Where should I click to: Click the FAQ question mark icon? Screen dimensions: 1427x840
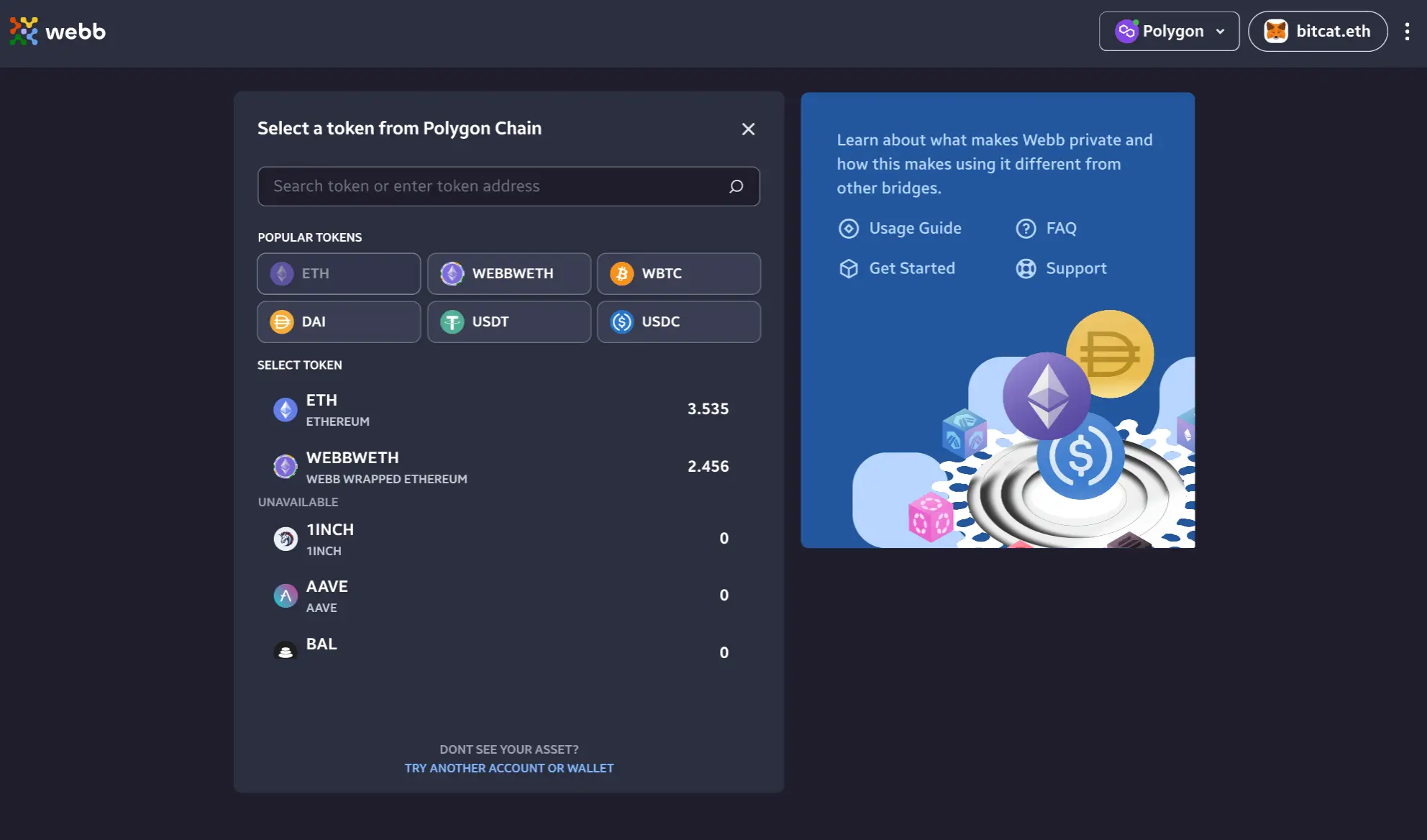[x=1026, y=228]
